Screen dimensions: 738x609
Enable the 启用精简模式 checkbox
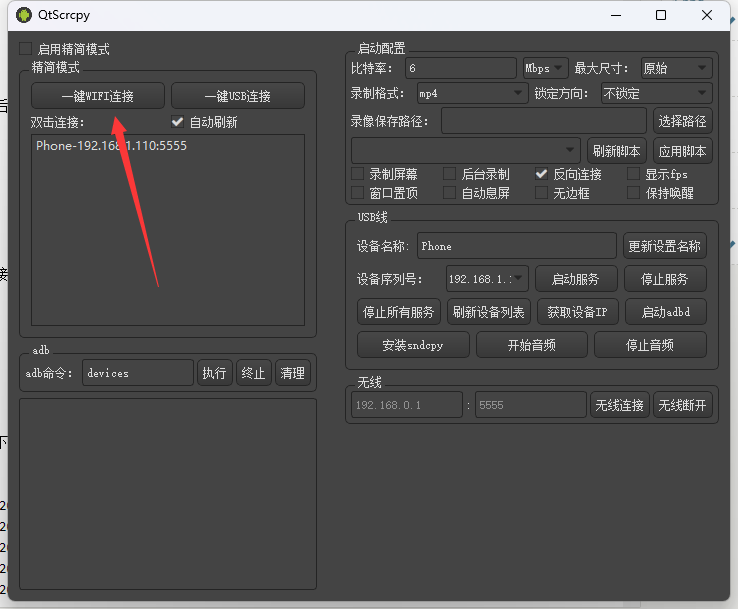25,48
